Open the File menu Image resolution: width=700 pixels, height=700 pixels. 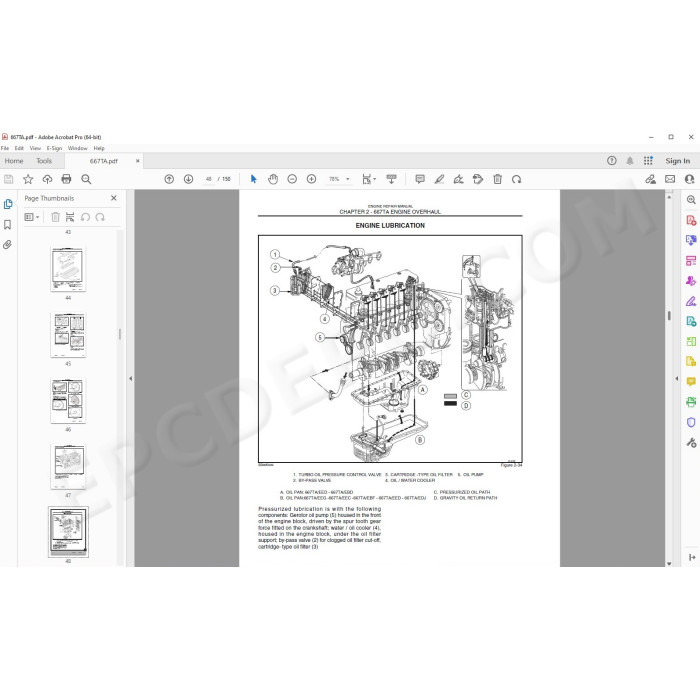[x=5, y=148]
